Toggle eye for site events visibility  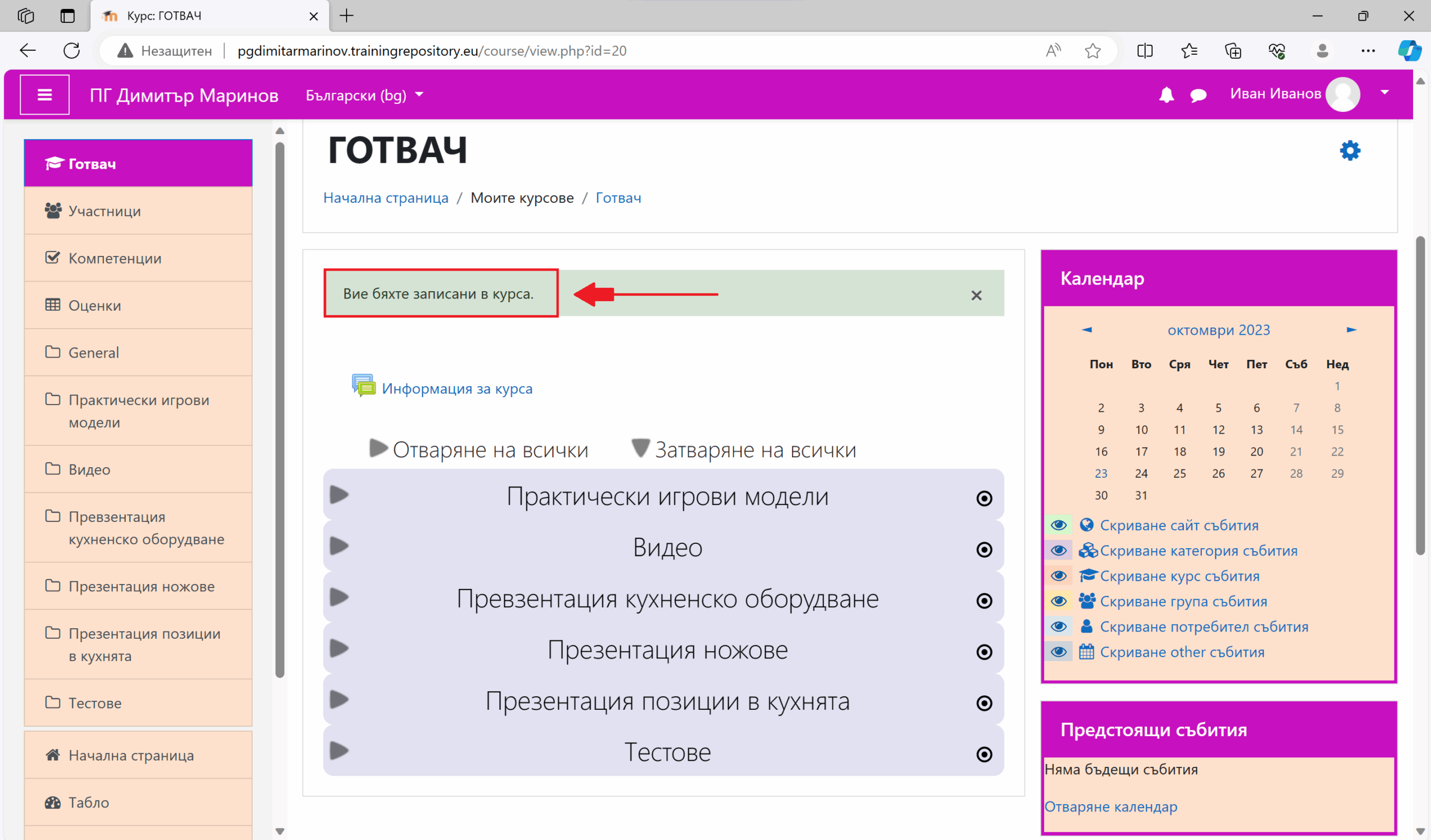point(1059,525)
